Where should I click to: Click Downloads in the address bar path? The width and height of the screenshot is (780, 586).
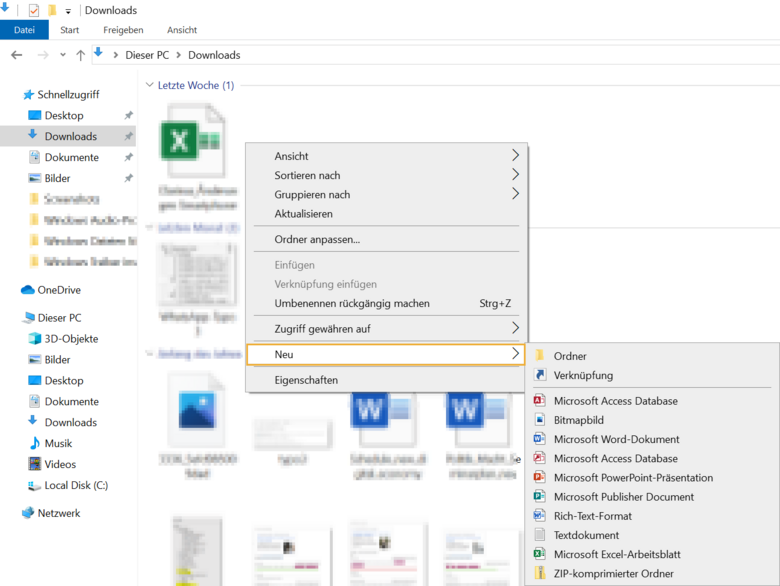[214, 55]
